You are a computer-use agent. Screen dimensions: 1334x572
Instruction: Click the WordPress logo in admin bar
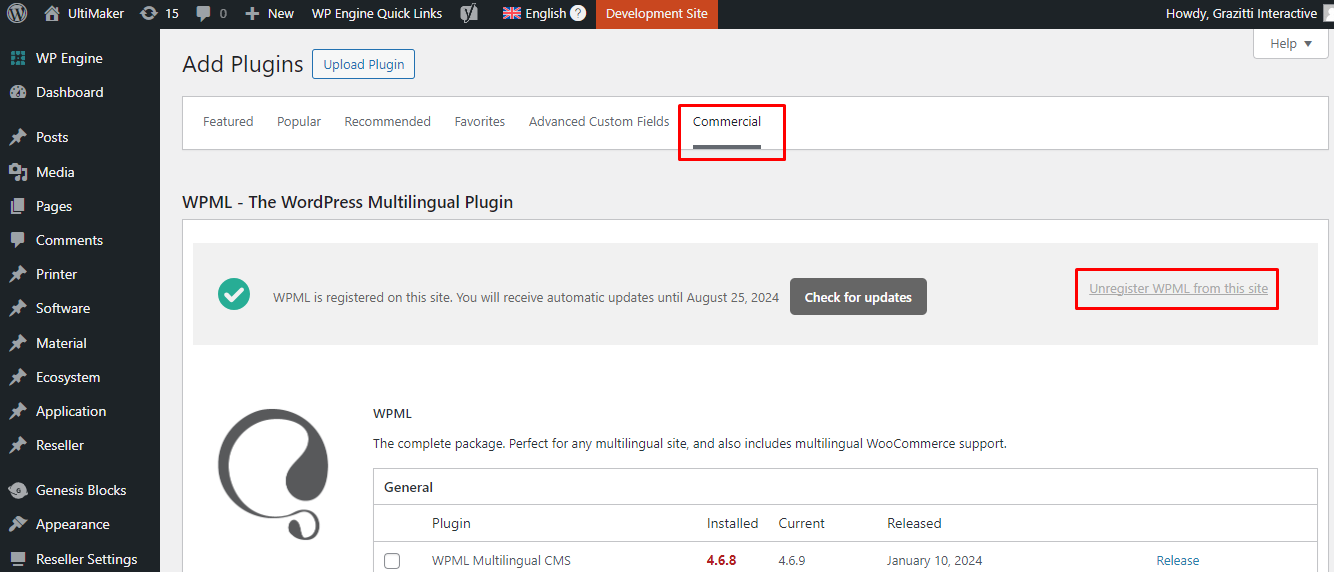[x=16, y=14]
